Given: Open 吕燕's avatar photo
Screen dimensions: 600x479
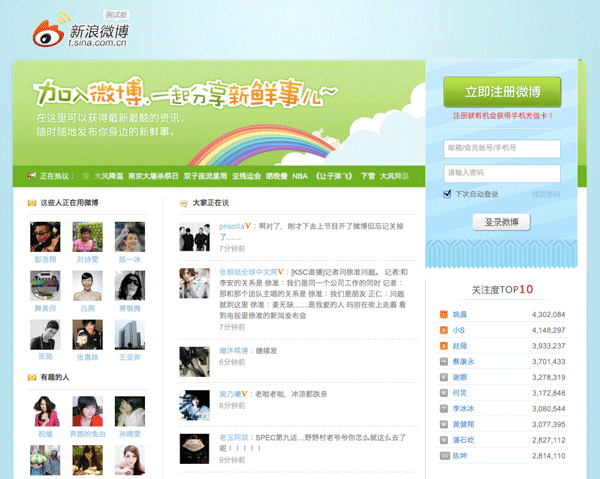Looking at the screenshot, I should point(88,285).
